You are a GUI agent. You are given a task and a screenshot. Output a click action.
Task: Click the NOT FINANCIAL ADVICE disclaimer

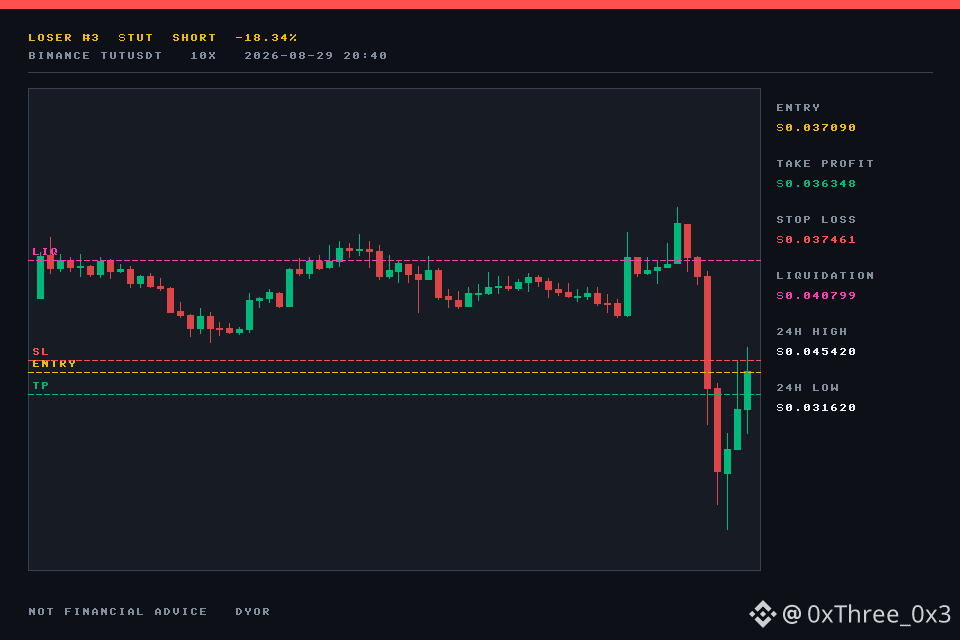point(118,612)
